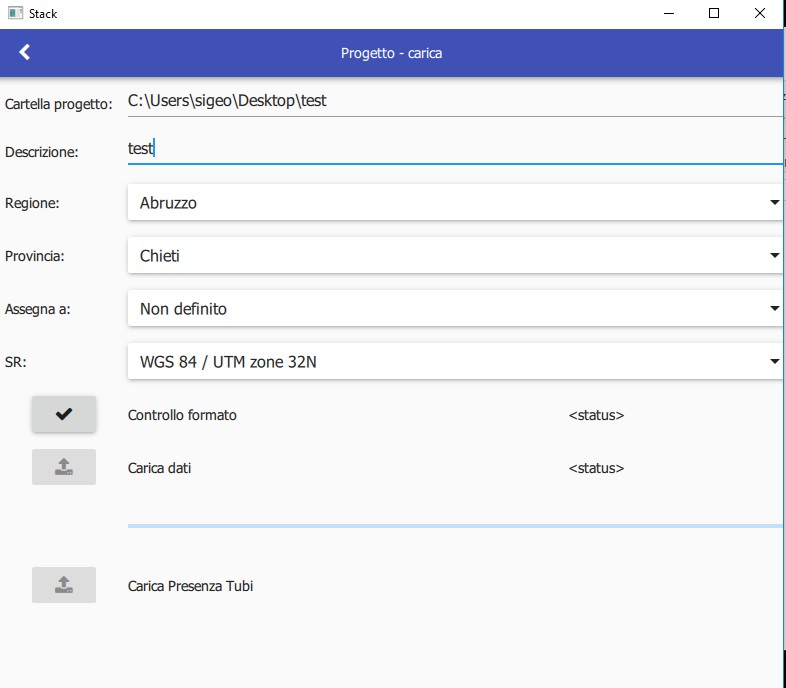Image resolution: width=786 pixels, height=688 pixels.
Task: Expand the Provincia dropdown showing Chieti
Action: (454, 256)
